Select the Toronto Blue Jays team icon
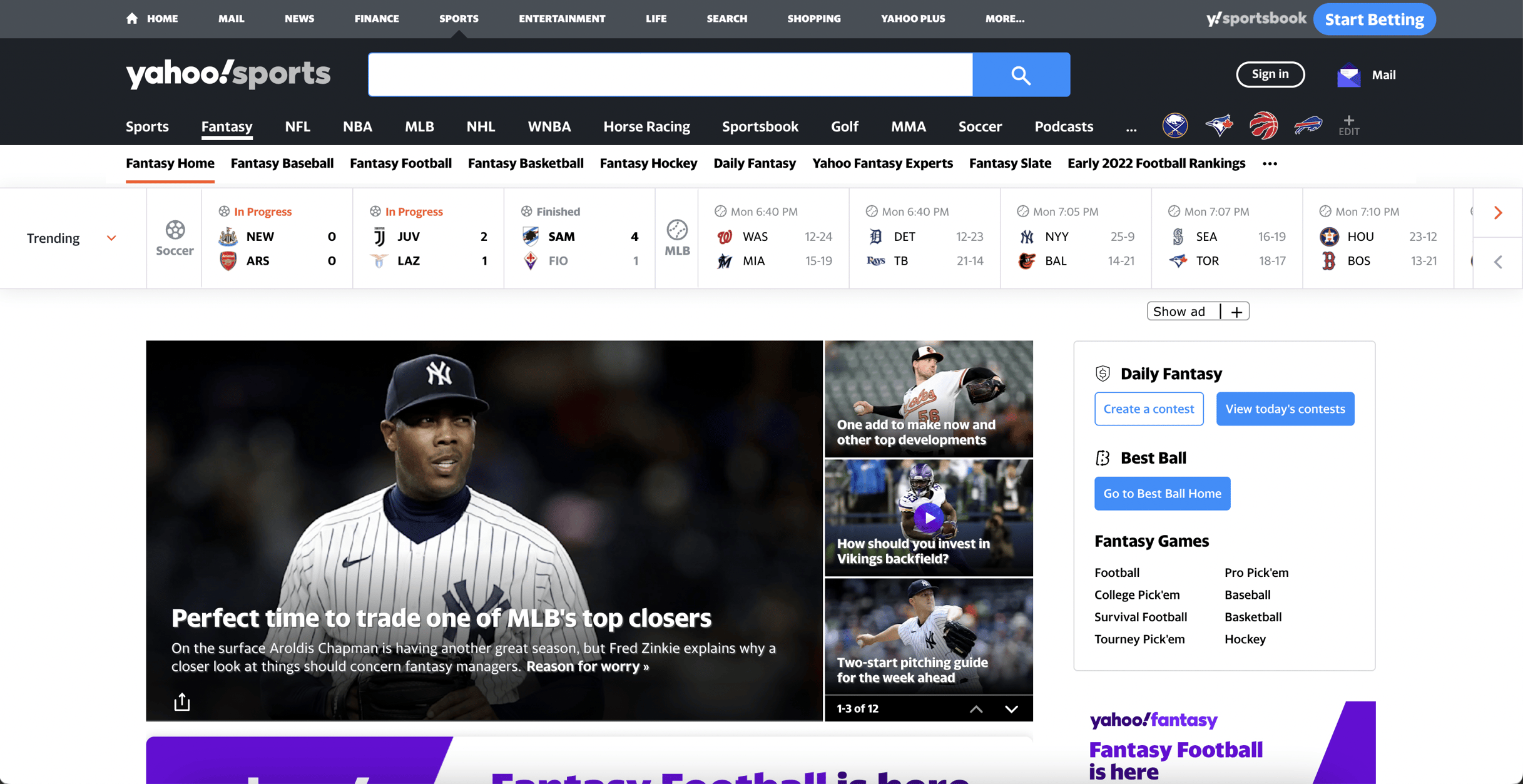 point(1219,126)
